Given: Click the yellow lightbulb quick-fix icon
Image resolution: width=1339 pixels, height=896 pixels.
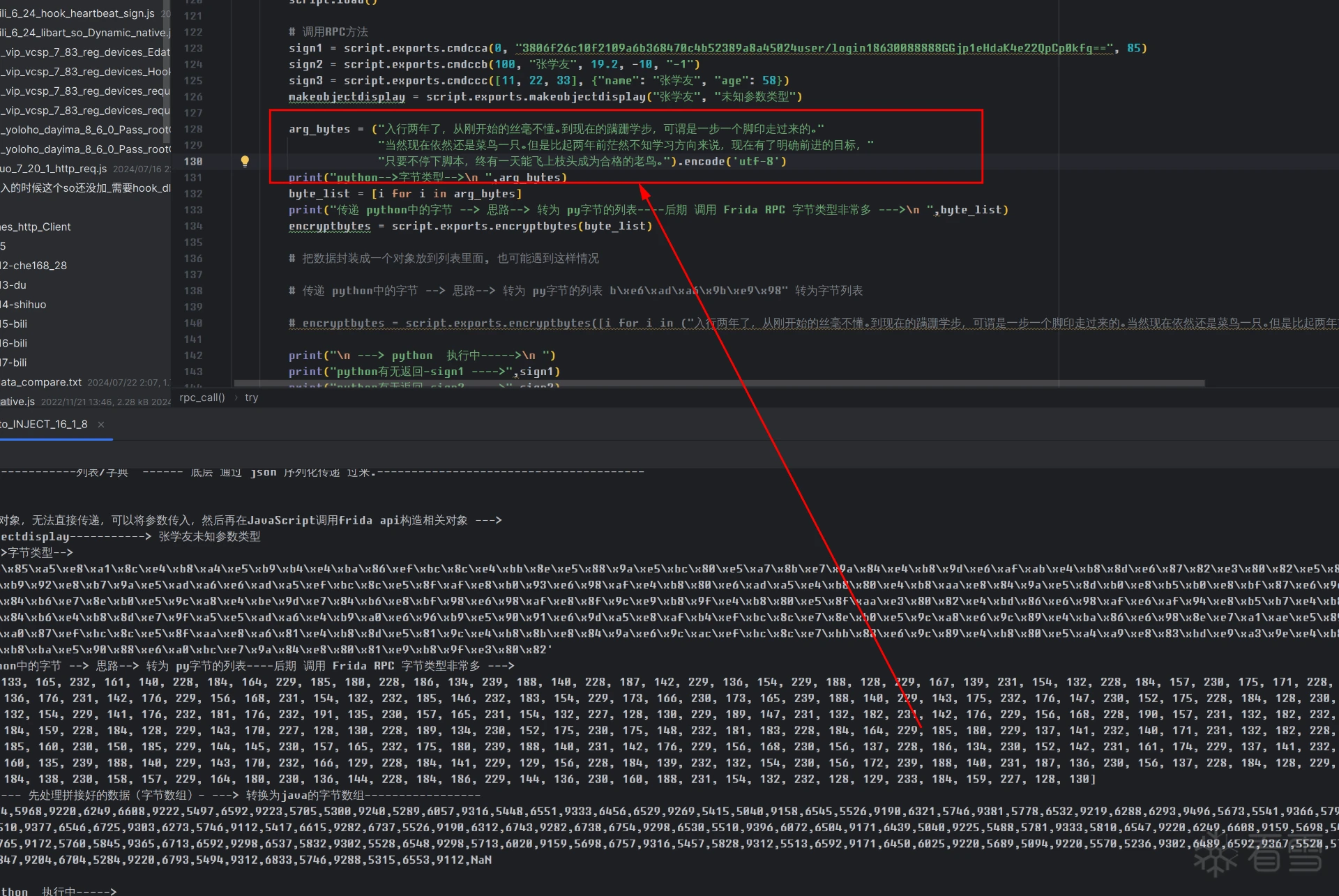Looking at the screenshot, I should click(x=245, y=161).
